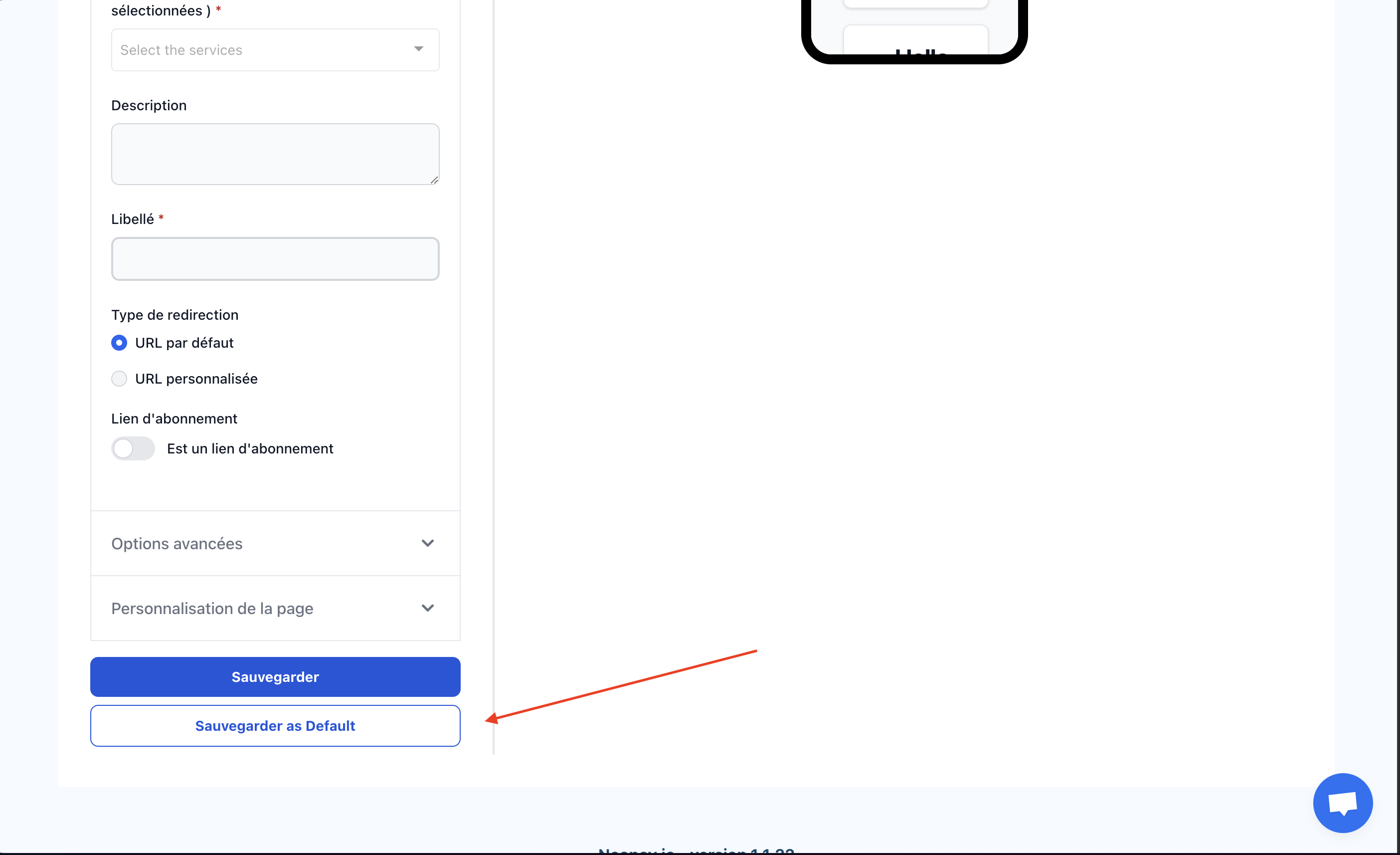The width and height of the screenshot is (1400, 855).
Task: Expand Options avancées section
Action: pyautogui.click(x=274, y=543)
